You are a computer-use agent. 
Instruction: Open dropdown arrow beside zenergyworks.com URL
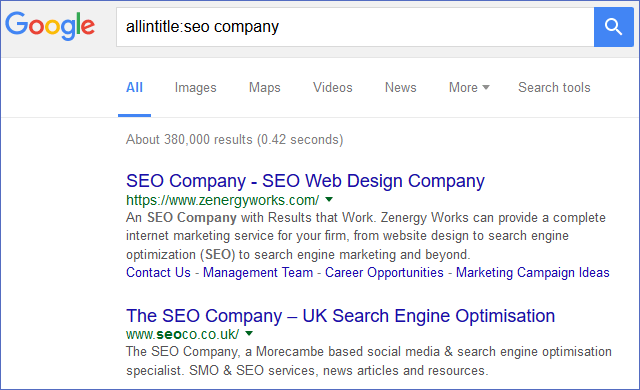point(329,199)
